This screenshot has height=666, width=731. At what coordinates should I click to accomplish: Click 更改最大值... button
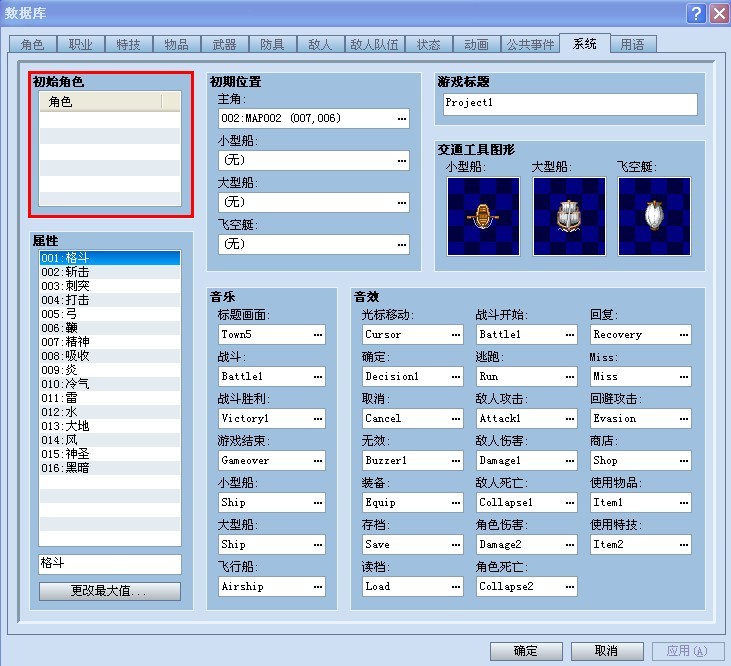point(110,591)
